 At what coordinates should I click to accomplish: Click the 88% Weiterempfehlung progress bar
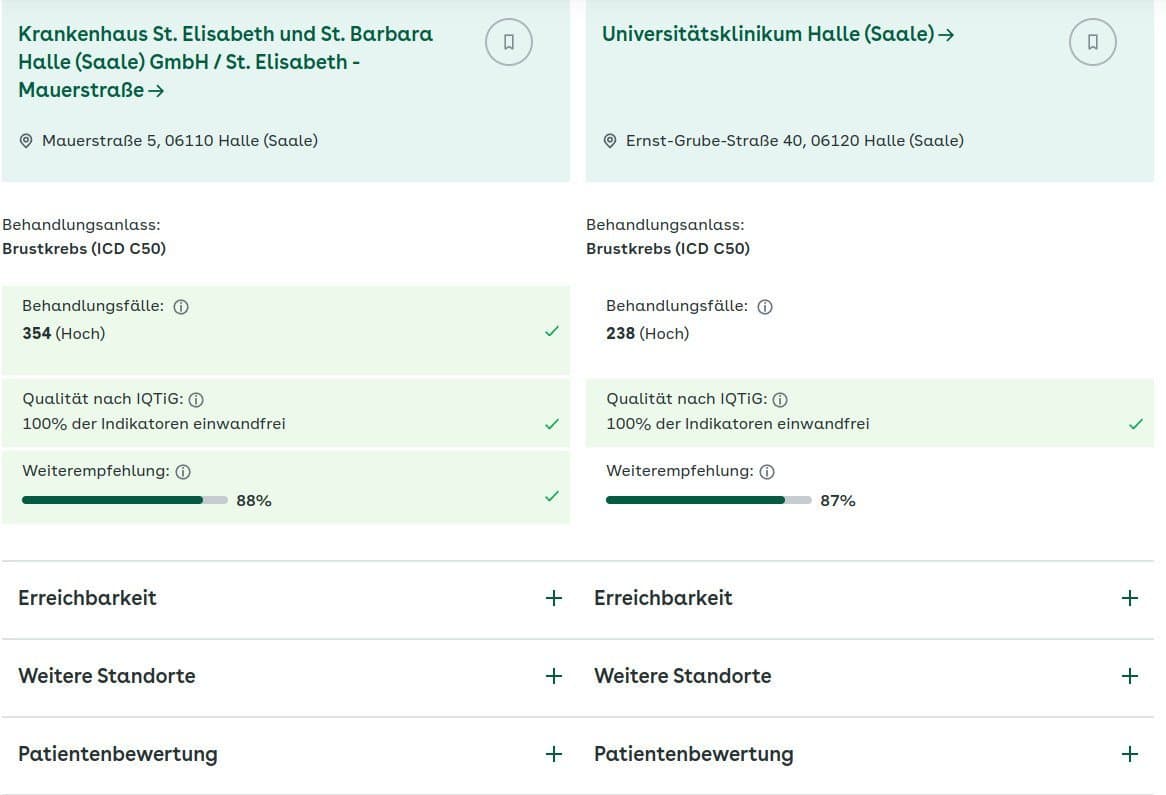click(124, 500)
